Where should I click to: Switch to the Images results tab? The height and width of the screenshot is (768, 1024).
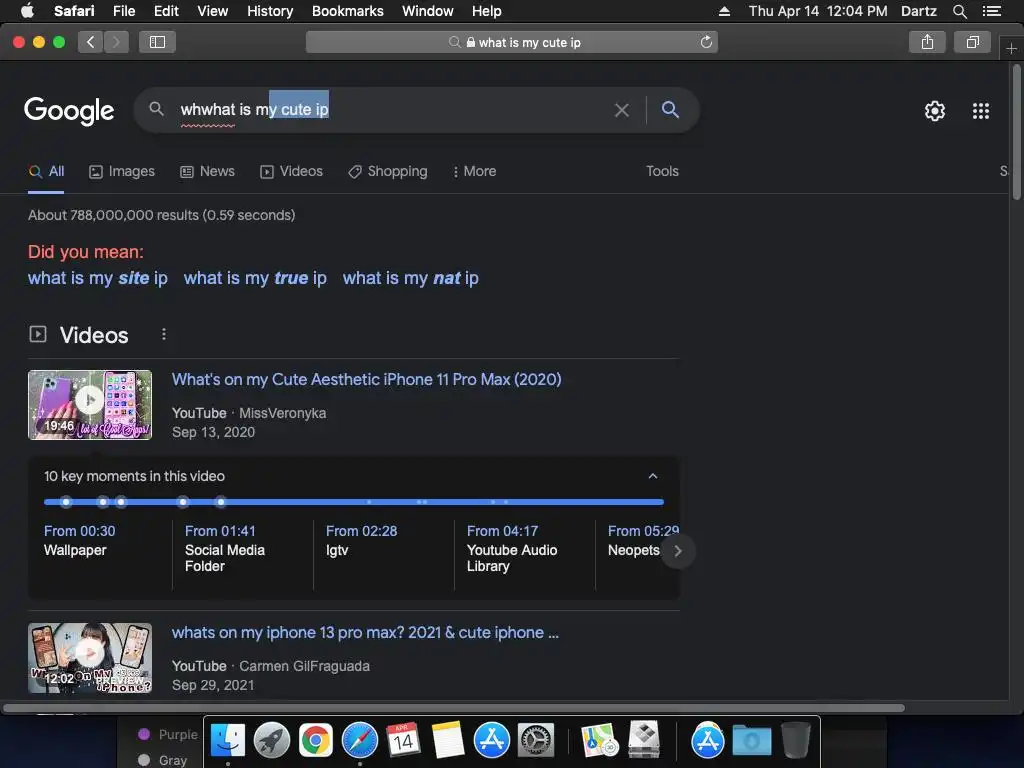(x=122, y=171)
